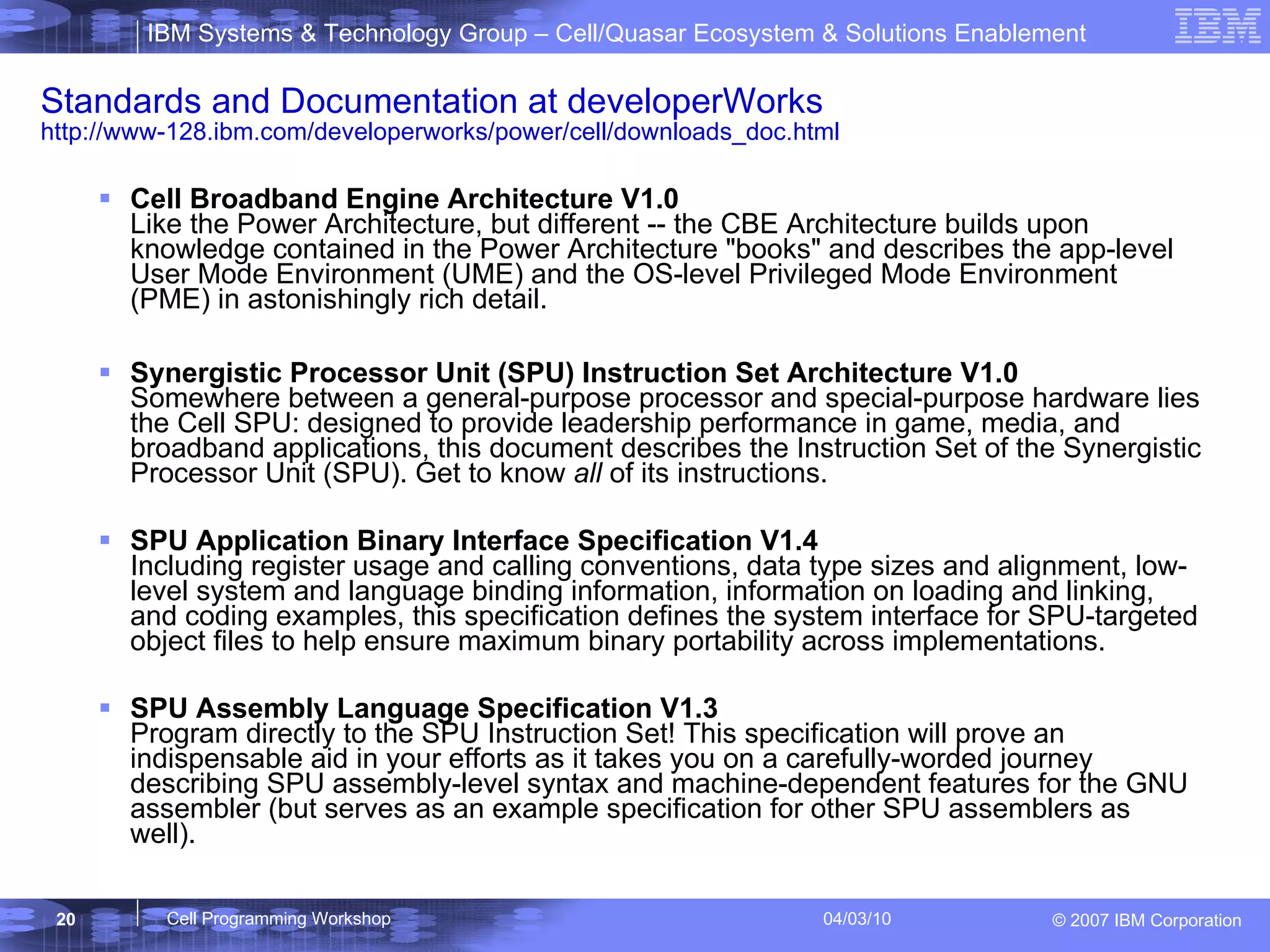Click the date 04/03/10 in footer
1270x952 pixels.
(x=857, y=919)
